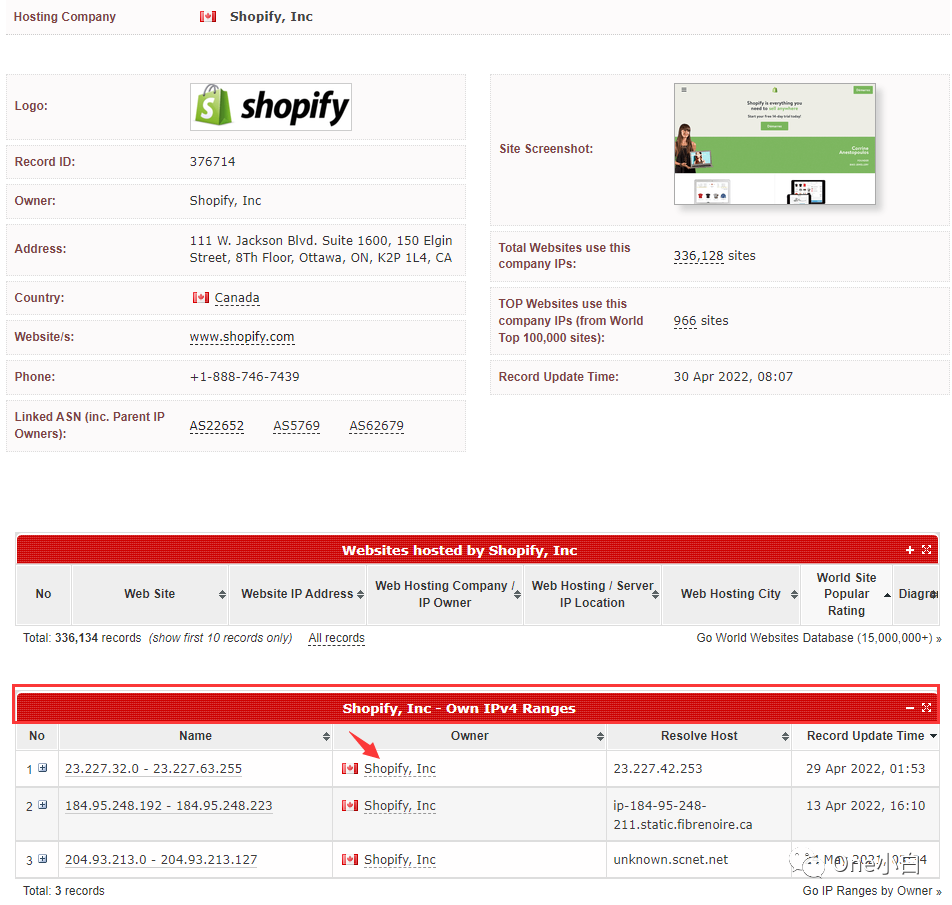The height and width of the screenshot is (905, 952).
Task: Sort by World Site Popular Rating
Action: coord(846,594)
